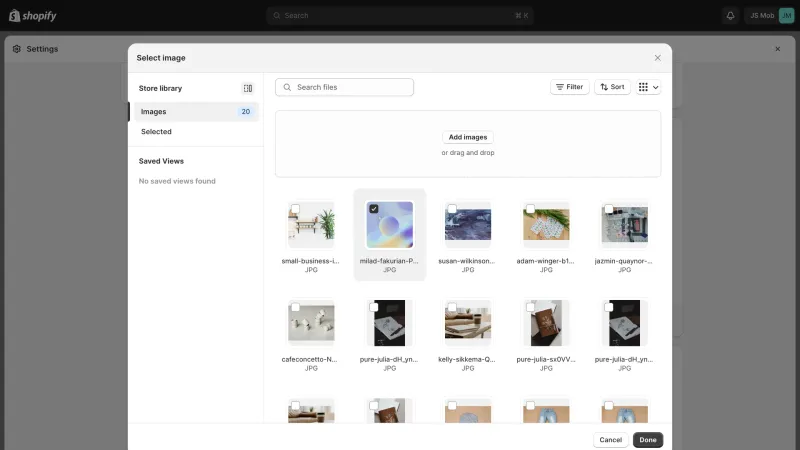Open the Filter options
The image size is (800, 450).
click(569, 87)
